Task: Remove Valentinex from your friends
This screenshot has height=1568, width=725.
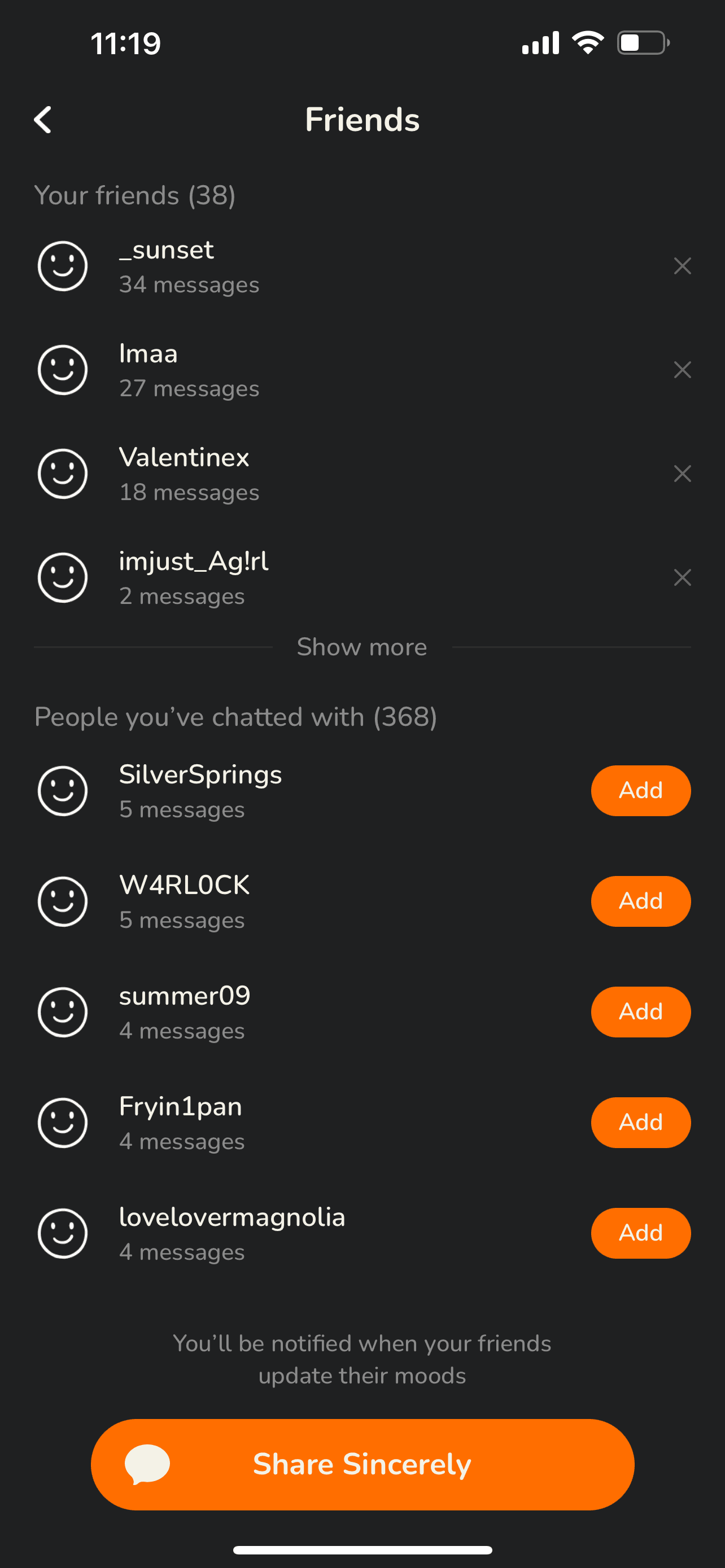Action: pos(682,474)
